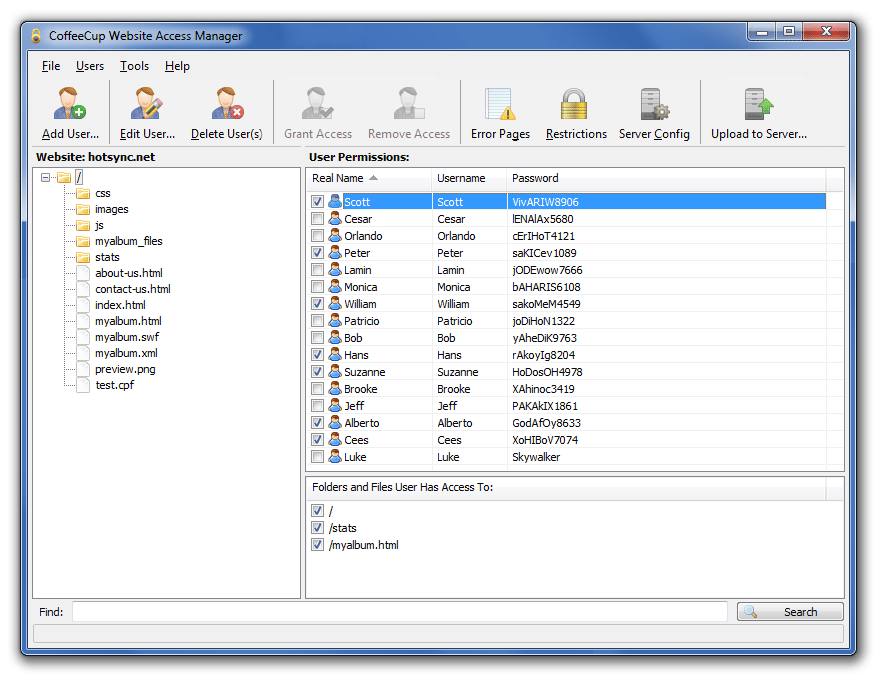Sort by the Real Name column
884x685 pixels.
coord(370,178)
